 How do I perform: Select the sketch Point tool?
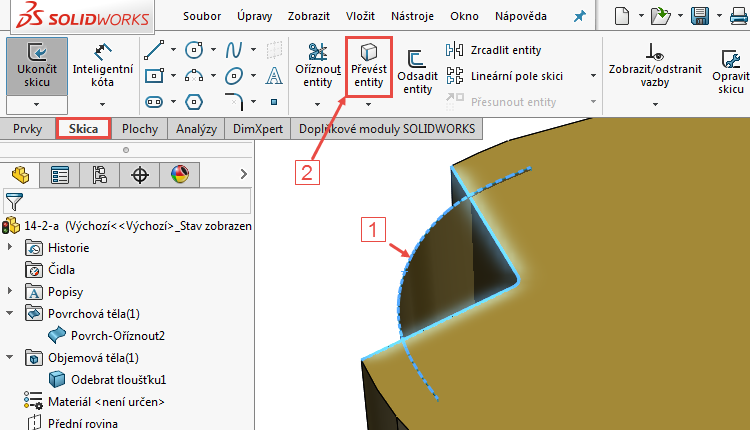(274, 102)
